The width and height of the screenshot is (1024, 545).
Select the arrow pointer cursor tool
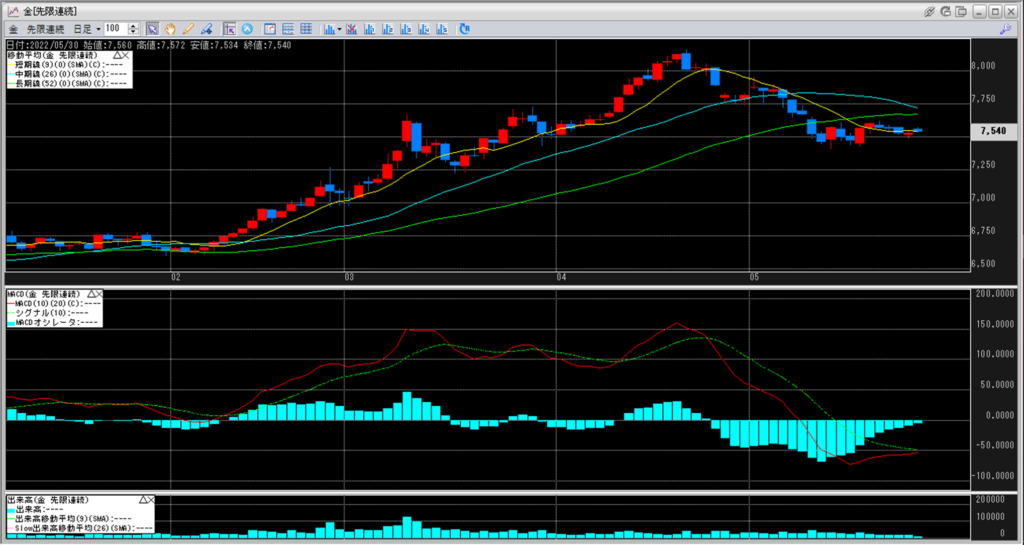pos(152,29)
